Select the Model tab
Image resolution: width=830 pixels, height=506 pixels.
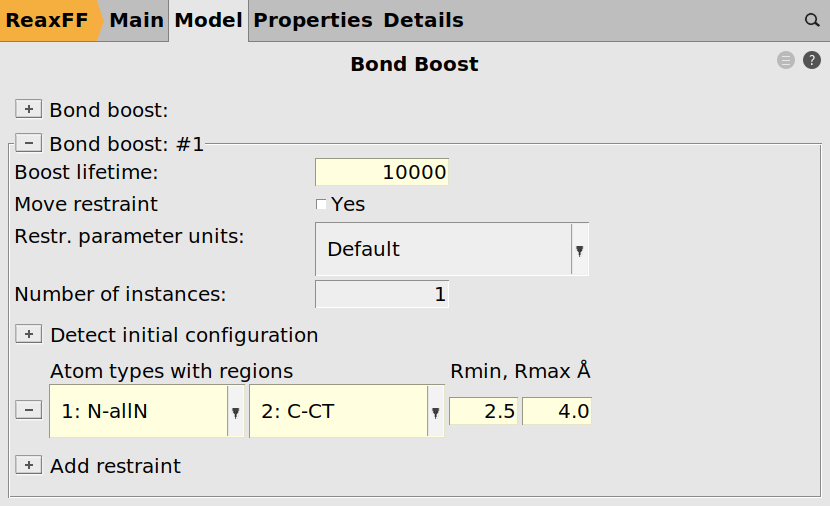coord(208,20)
